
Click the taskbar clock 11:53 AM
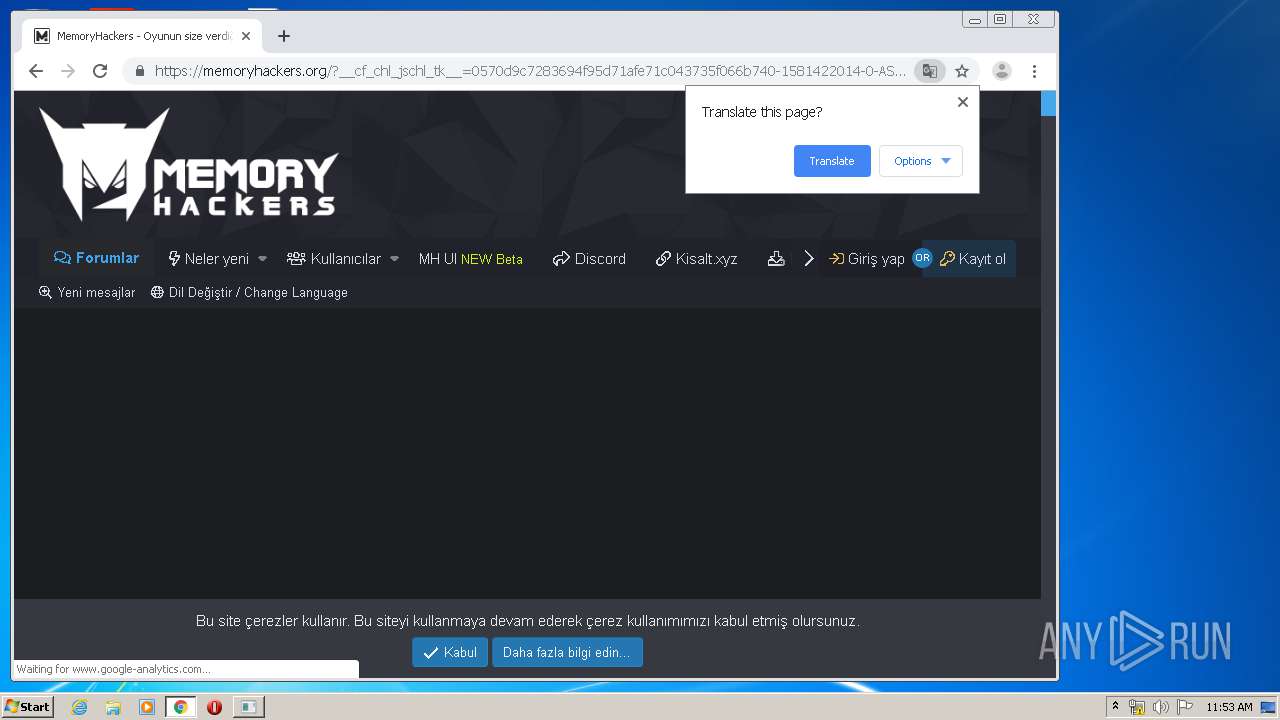(x=1229, y=707)
